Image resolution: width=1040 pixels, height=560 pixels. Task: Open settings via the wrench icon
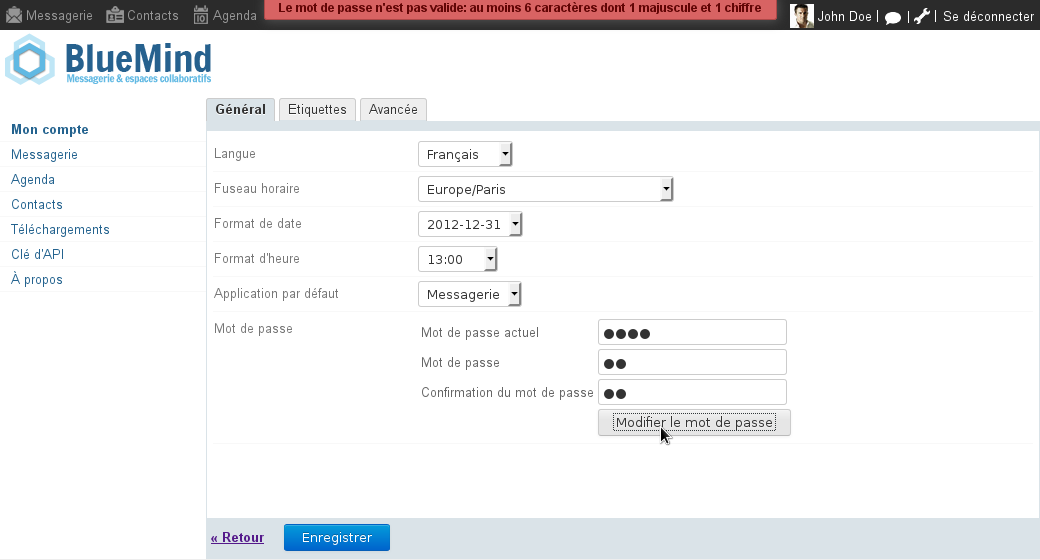[x=922, y=16]
